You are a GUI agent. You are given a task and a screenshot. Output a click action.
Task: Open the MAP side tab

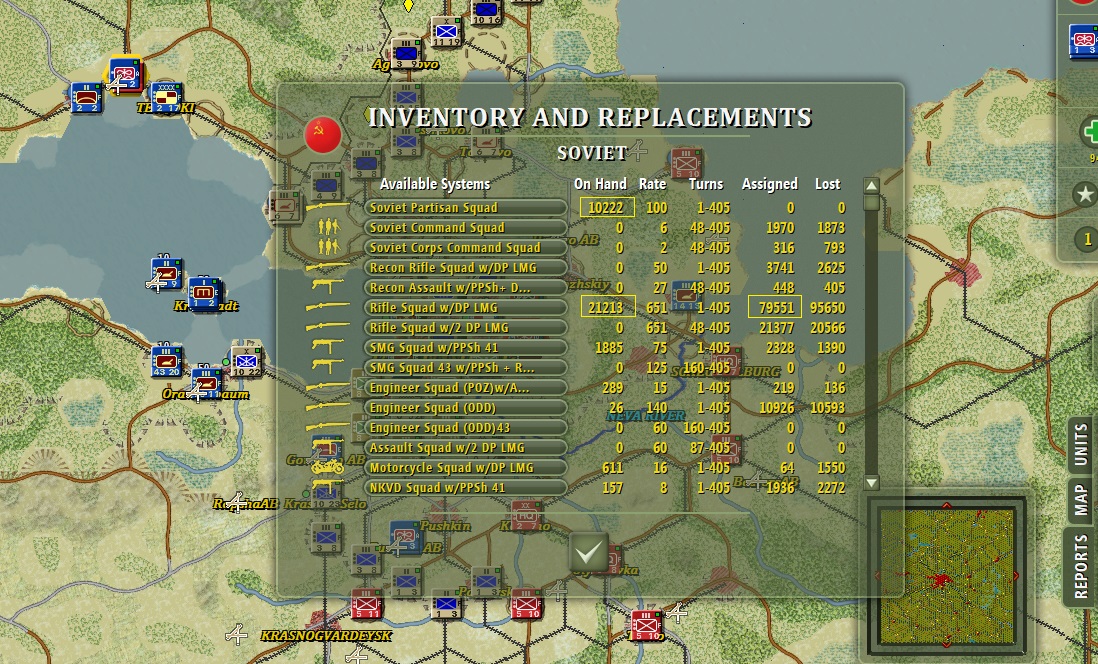click(x=1080, y=499)
